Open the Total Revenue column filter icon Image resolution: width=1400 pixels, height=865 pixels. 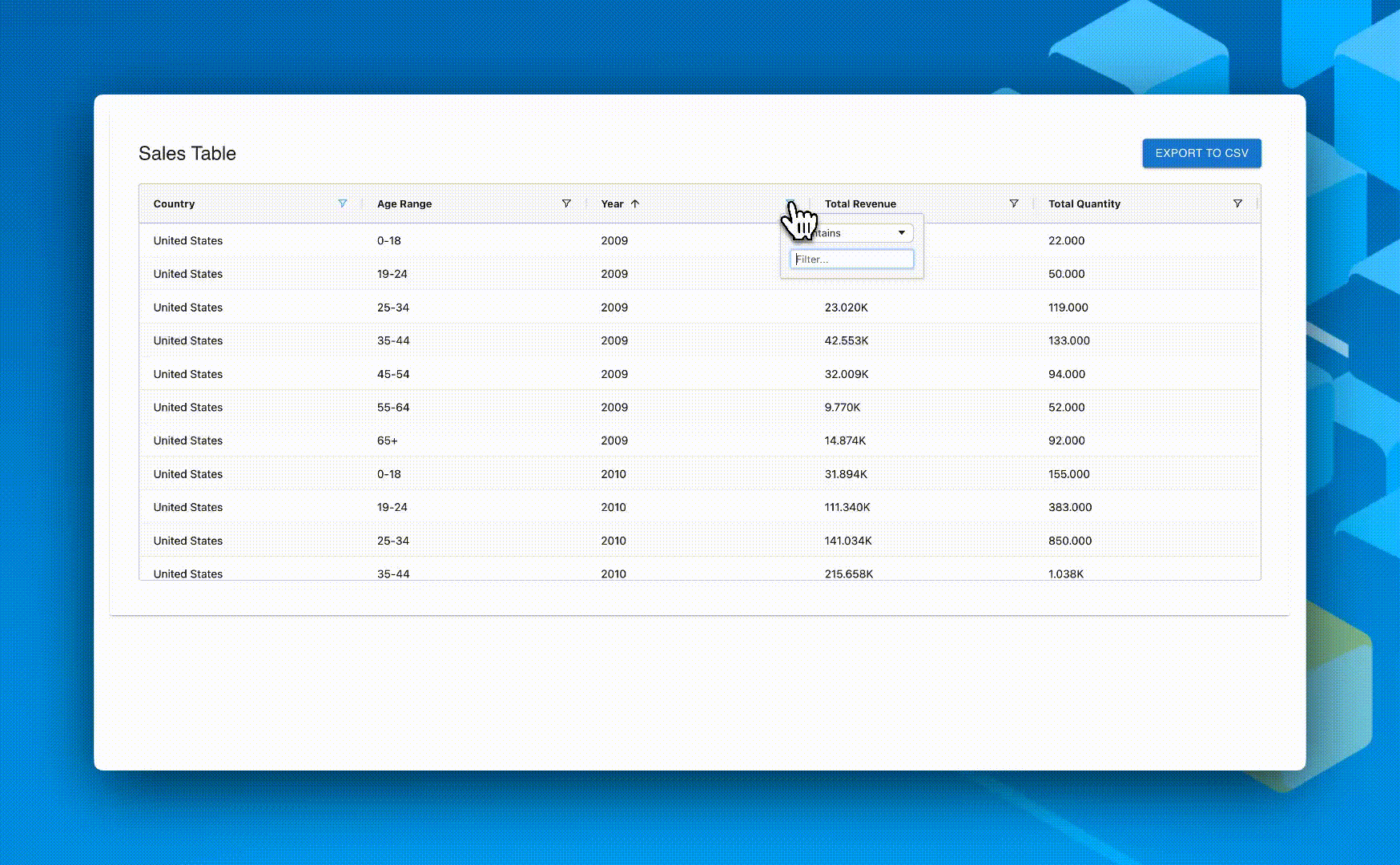coord(1014,203)
